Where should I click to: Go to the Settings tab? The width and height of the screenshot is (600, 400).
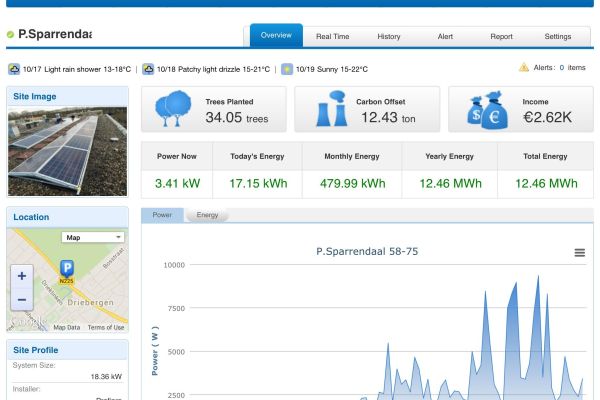coord(557,36)
